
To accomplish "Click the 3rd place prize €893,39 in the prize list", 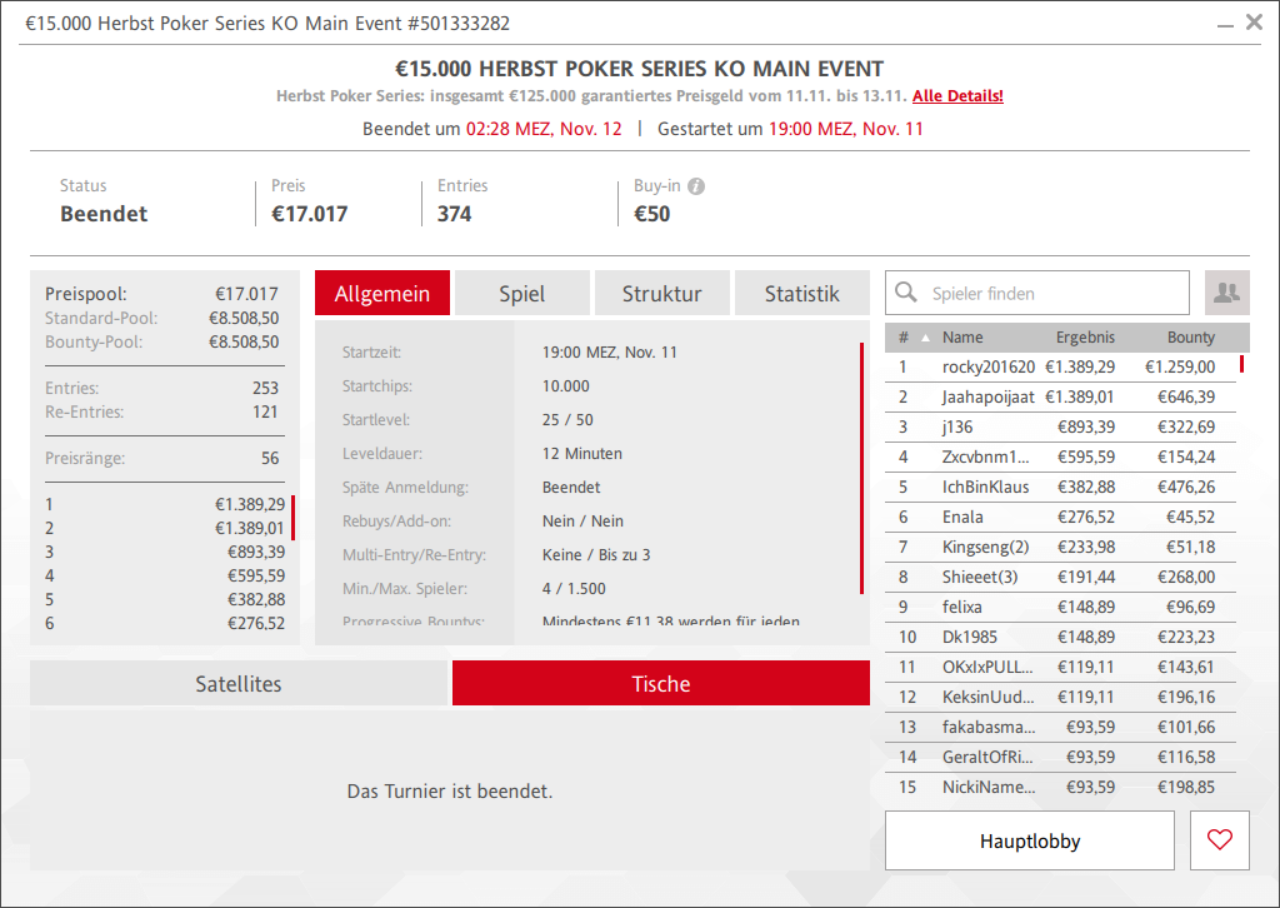I will pyautogui.click(x=255, y=552).
